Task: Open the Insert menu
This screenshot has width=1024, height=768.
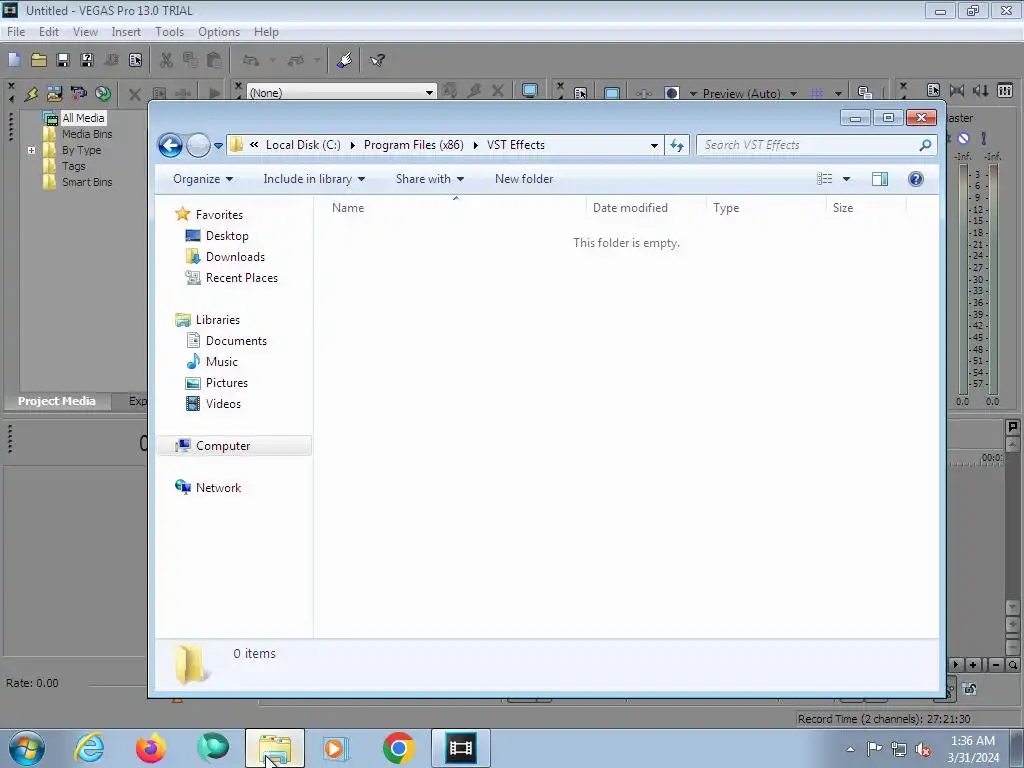Action: coord(126,31)
